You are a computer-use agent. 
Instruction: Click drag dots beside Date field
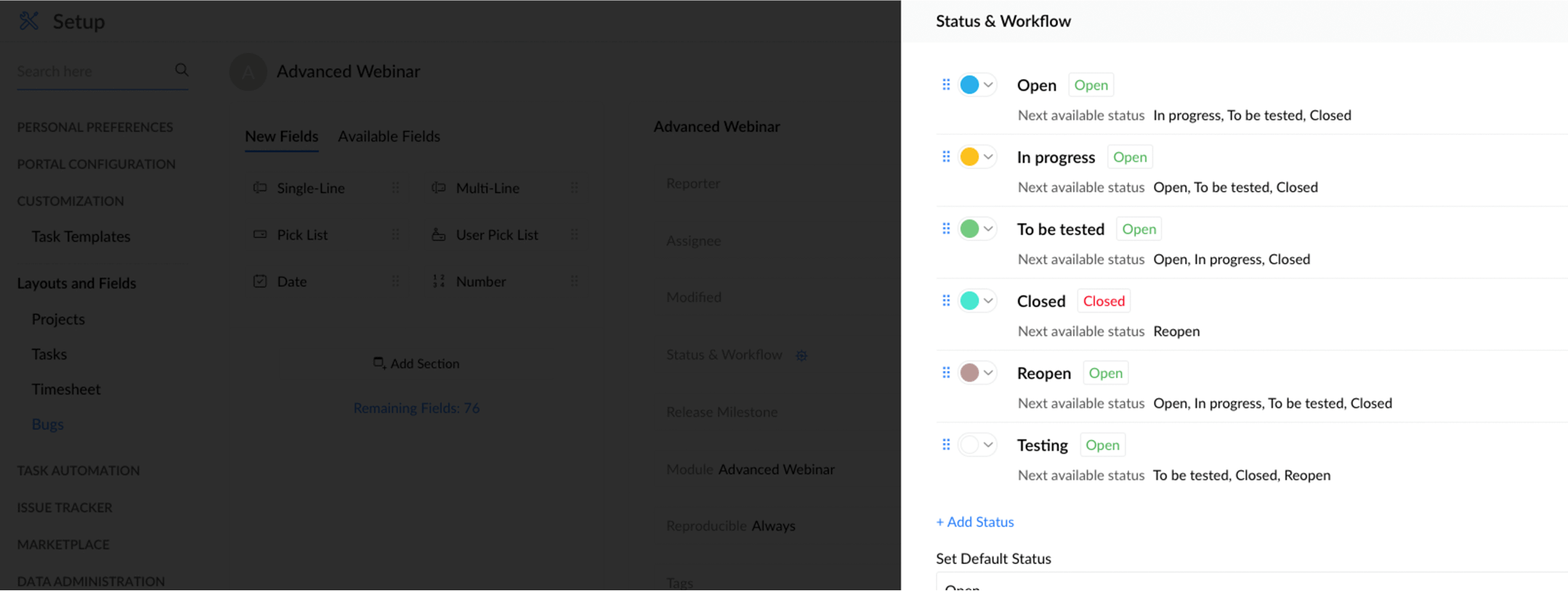tap(395, 281)
